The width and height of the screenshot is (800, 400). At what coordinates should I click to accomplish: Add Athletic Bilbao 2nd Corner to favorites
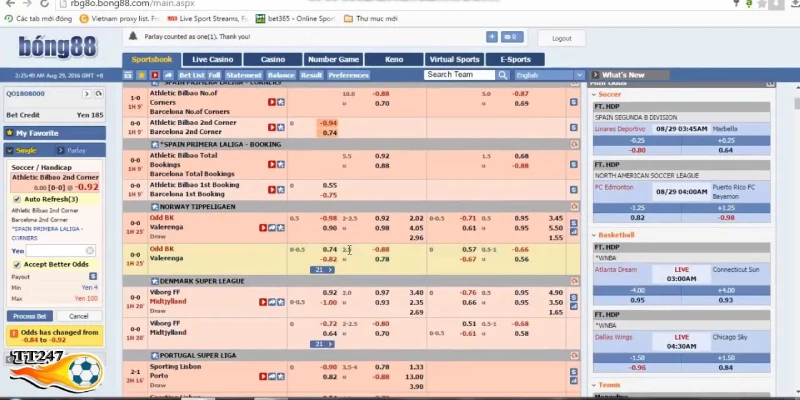click(x=281, y=128)
